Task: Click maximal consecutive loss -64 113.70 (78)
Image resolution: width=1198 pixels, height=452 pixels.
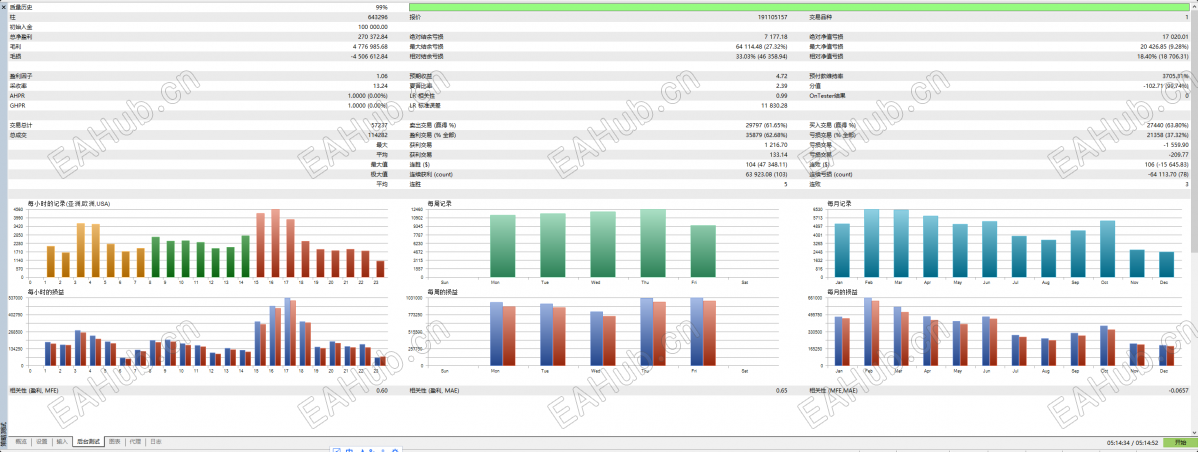Action: click(x=1167, y=175)
